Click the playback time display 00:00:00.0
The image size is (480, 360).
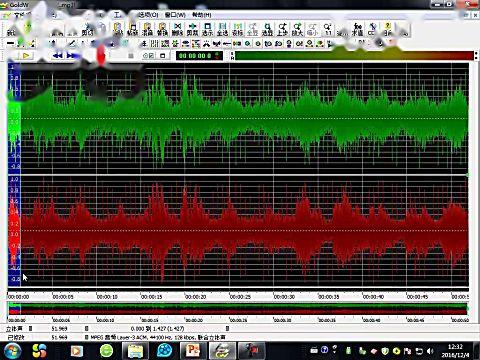[199, 56]
